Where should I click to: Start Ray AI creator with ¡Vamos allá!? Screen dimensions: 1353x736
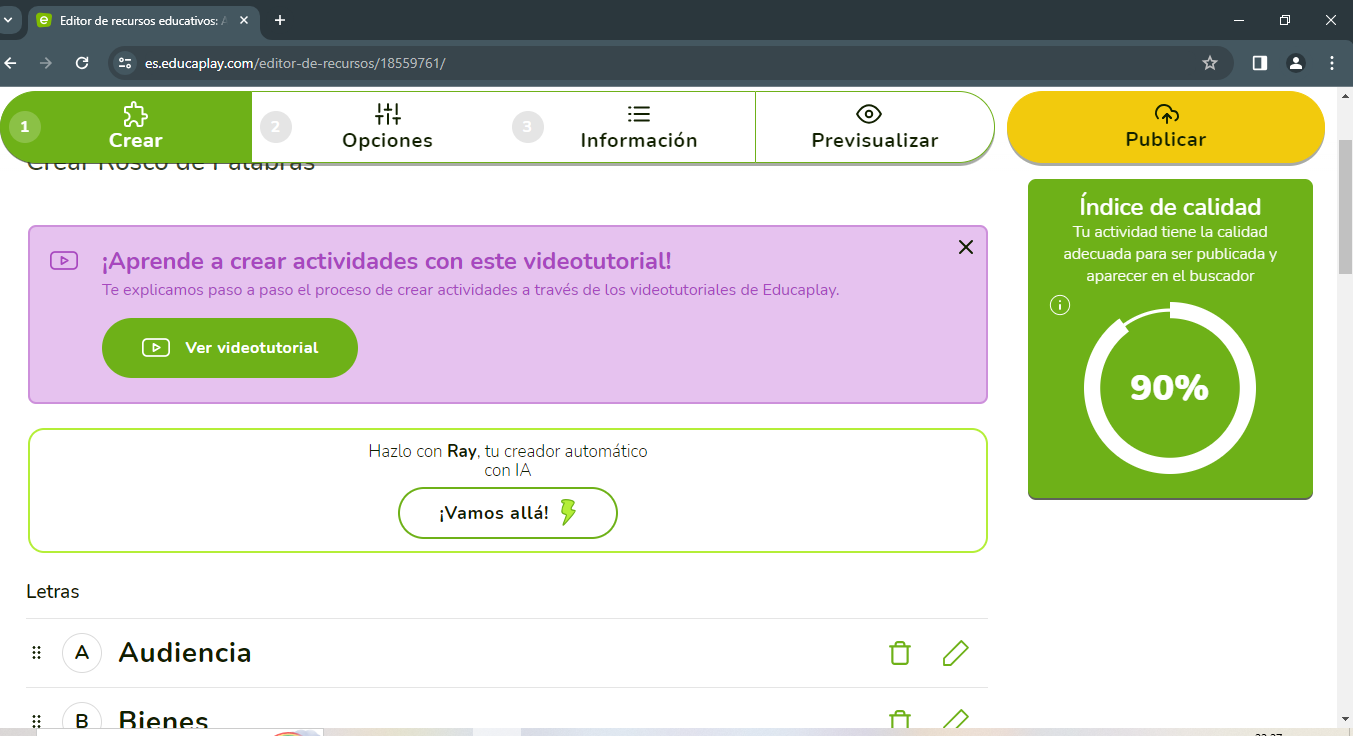(508, 513)
